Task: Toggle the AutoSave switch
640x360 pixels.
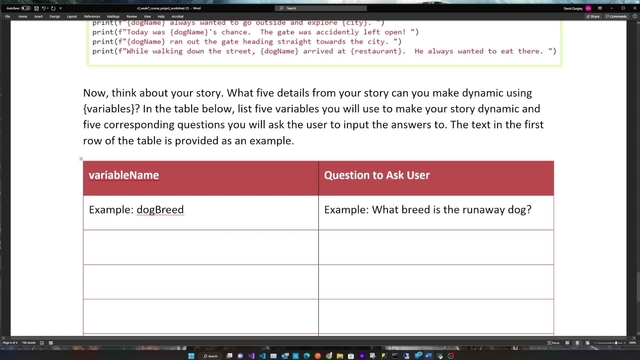Action: click(25, 8)
